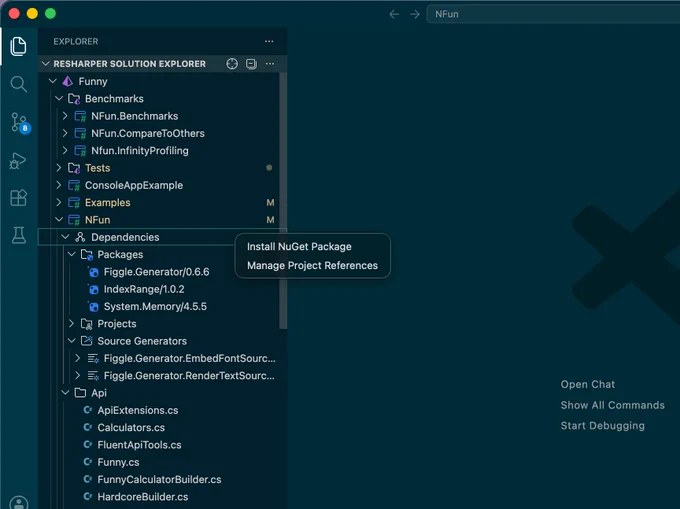Click the System.Memory/4.5.5 package icon
This screenshot has width=680, height=509.
point(93,307)
